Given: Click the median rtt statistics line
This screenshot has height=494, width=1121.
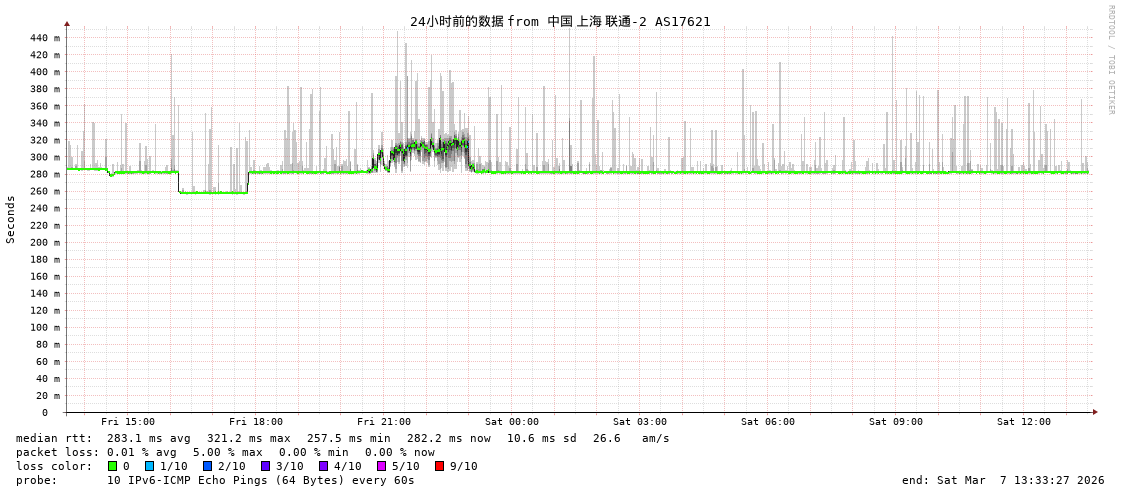Looking at the screenshot, I should (343, 438).
